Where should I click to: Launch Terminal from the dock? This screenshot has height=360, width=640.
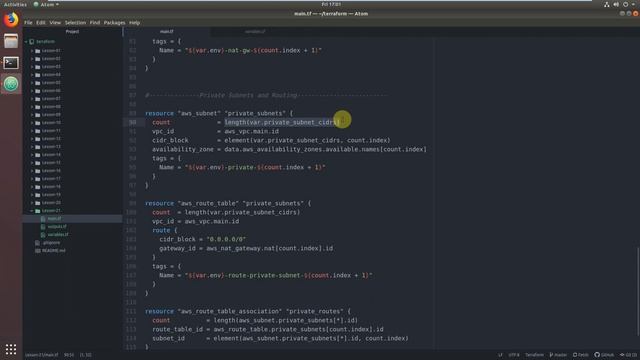click(11, 62)
